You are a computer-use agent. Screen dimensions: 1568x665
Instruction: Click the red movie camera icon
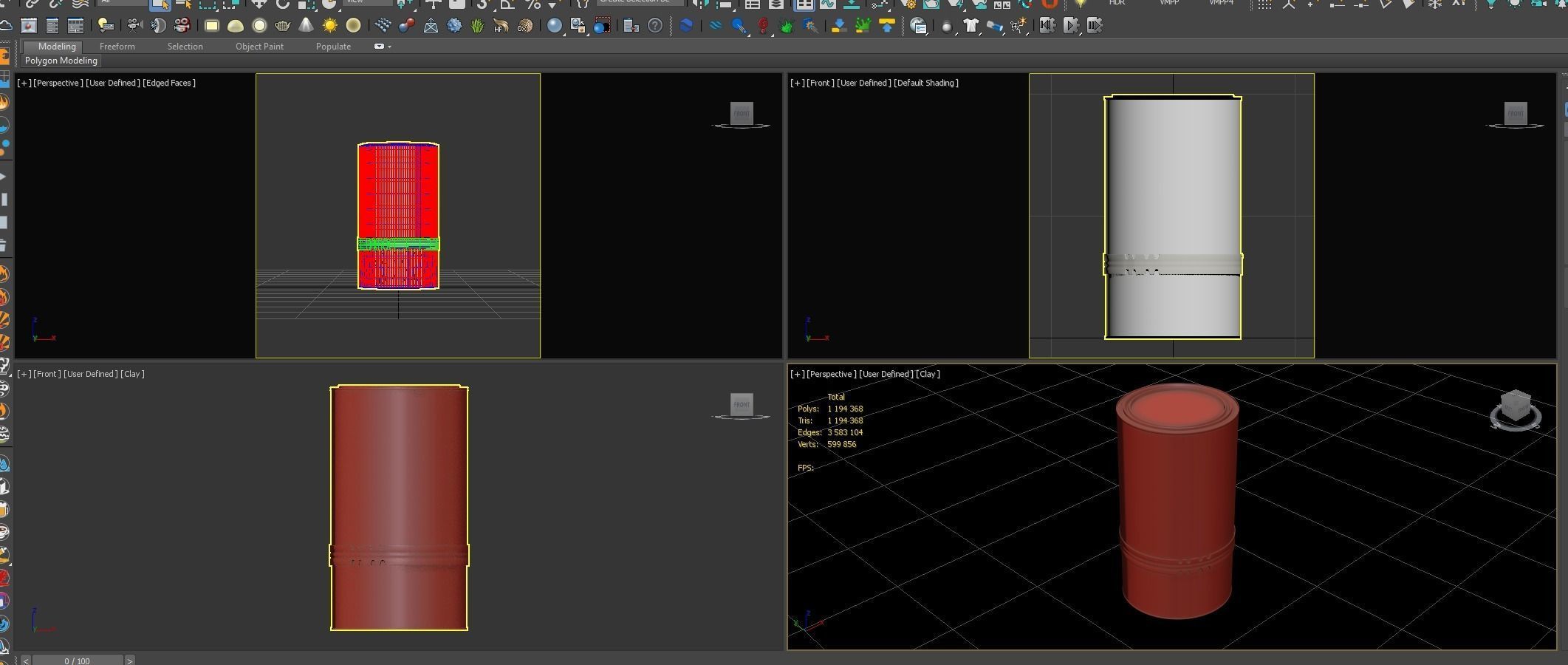182,26
